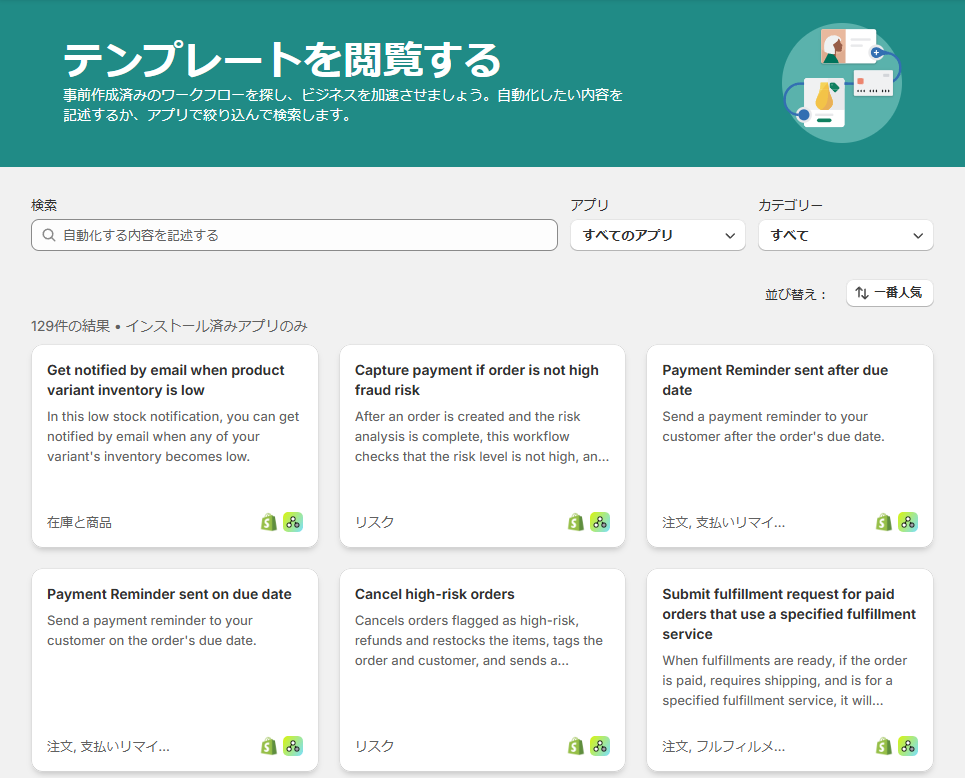Open the すべて category dropdown
This screenshot has width=965, height=778.
click(x=846, y=235)
